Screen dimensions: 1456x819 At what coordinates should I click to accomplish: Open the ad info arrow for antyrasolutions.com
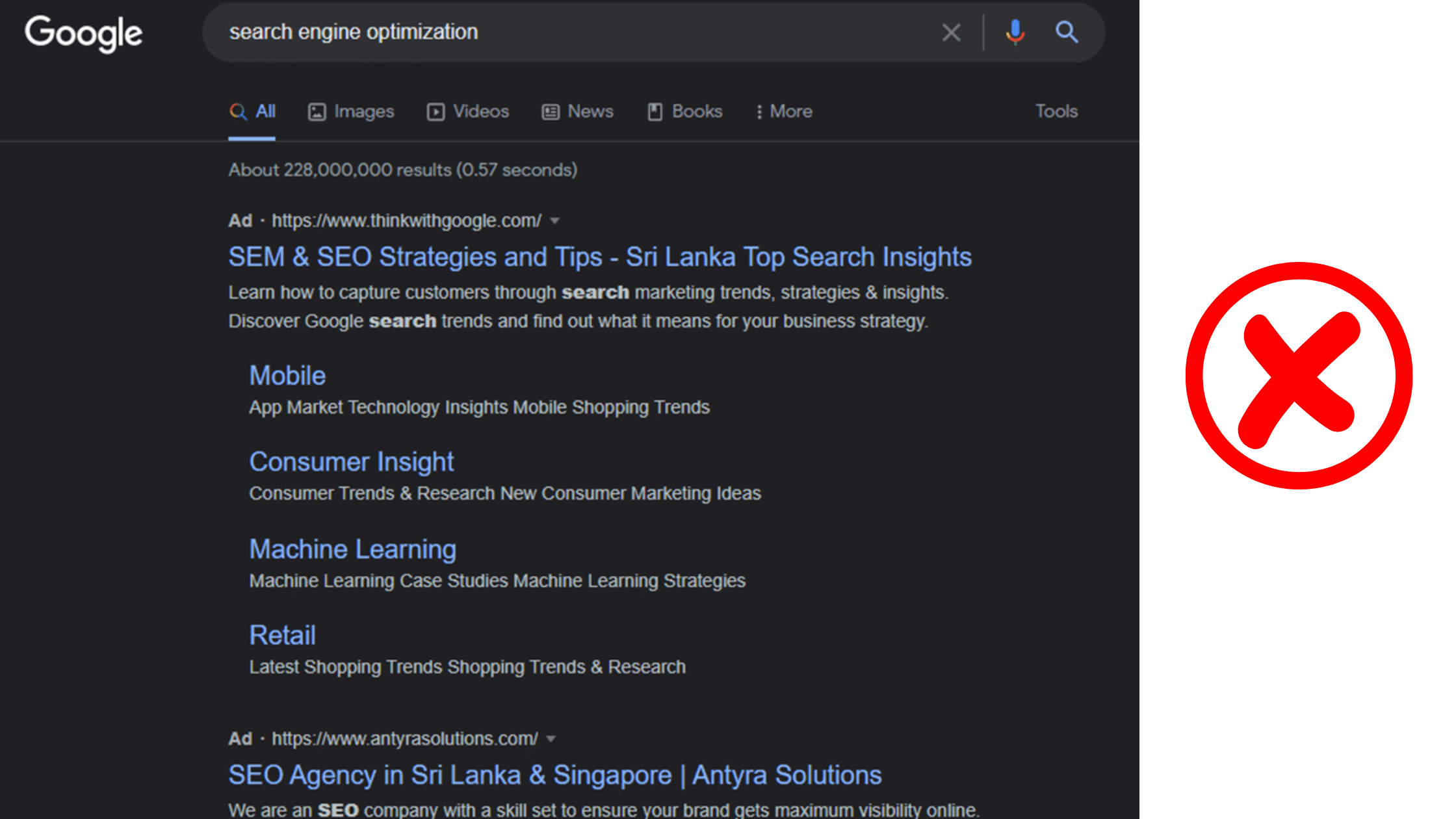(x=551, y=738)
